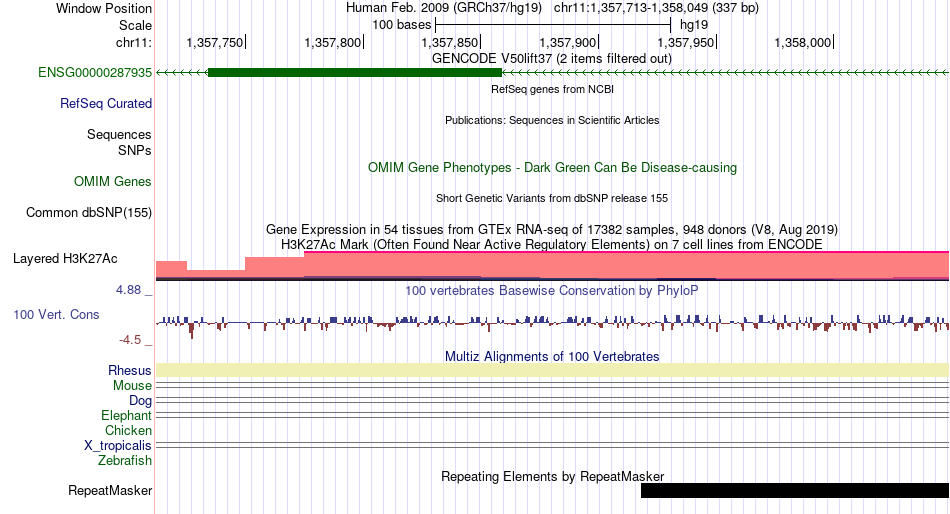Viewport: 950px width, 514px height.
Task: Click the GTEx Gene Expression track title
Action: [x=552, y=230]
